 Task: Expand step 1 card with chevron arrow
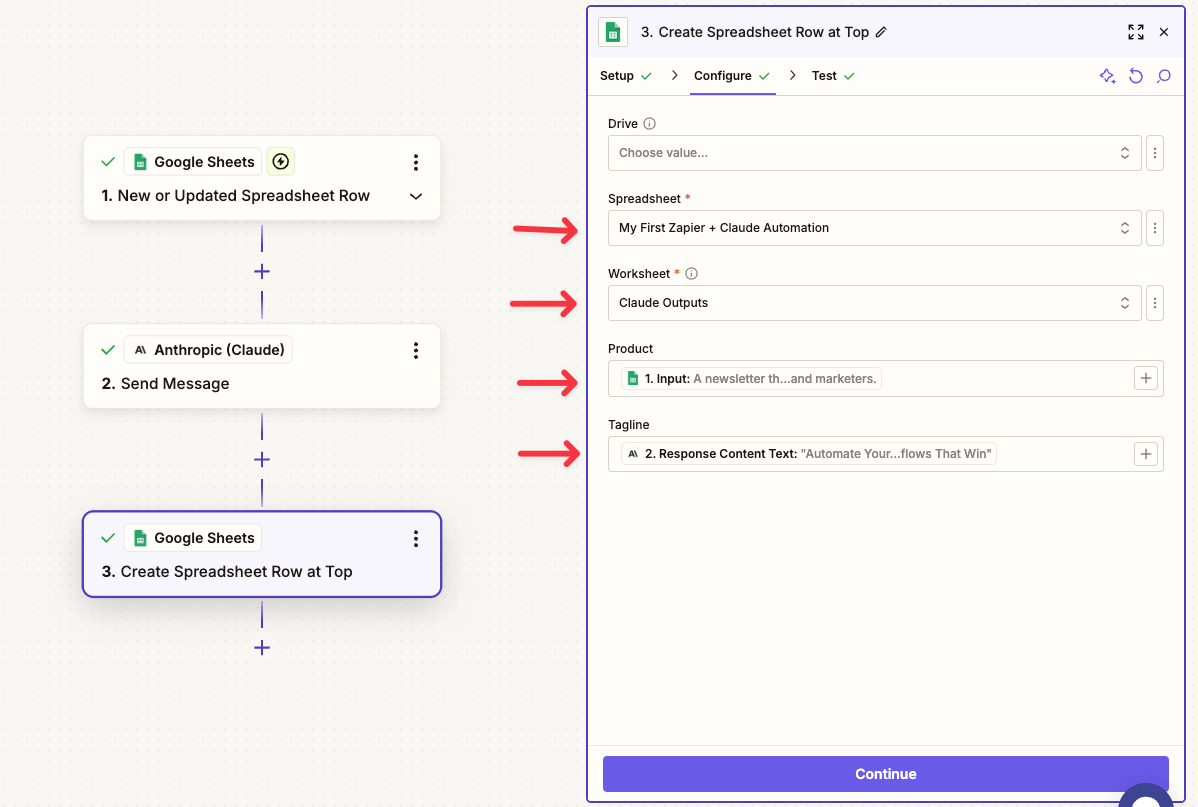coord(416,196)
